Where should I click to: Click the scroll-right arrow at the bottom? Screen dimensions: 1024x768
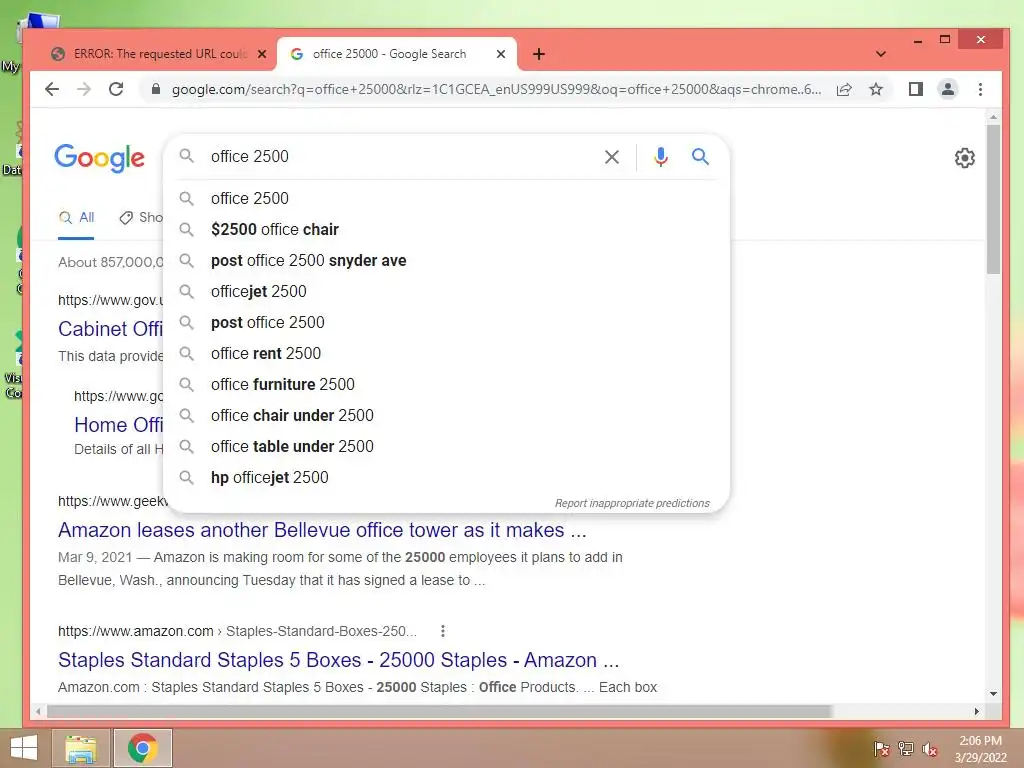point(977,711)
